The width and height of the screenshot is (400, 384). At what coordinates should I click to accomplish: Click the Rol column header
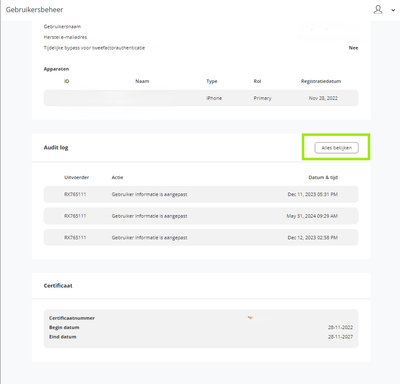tap(257, 81)
